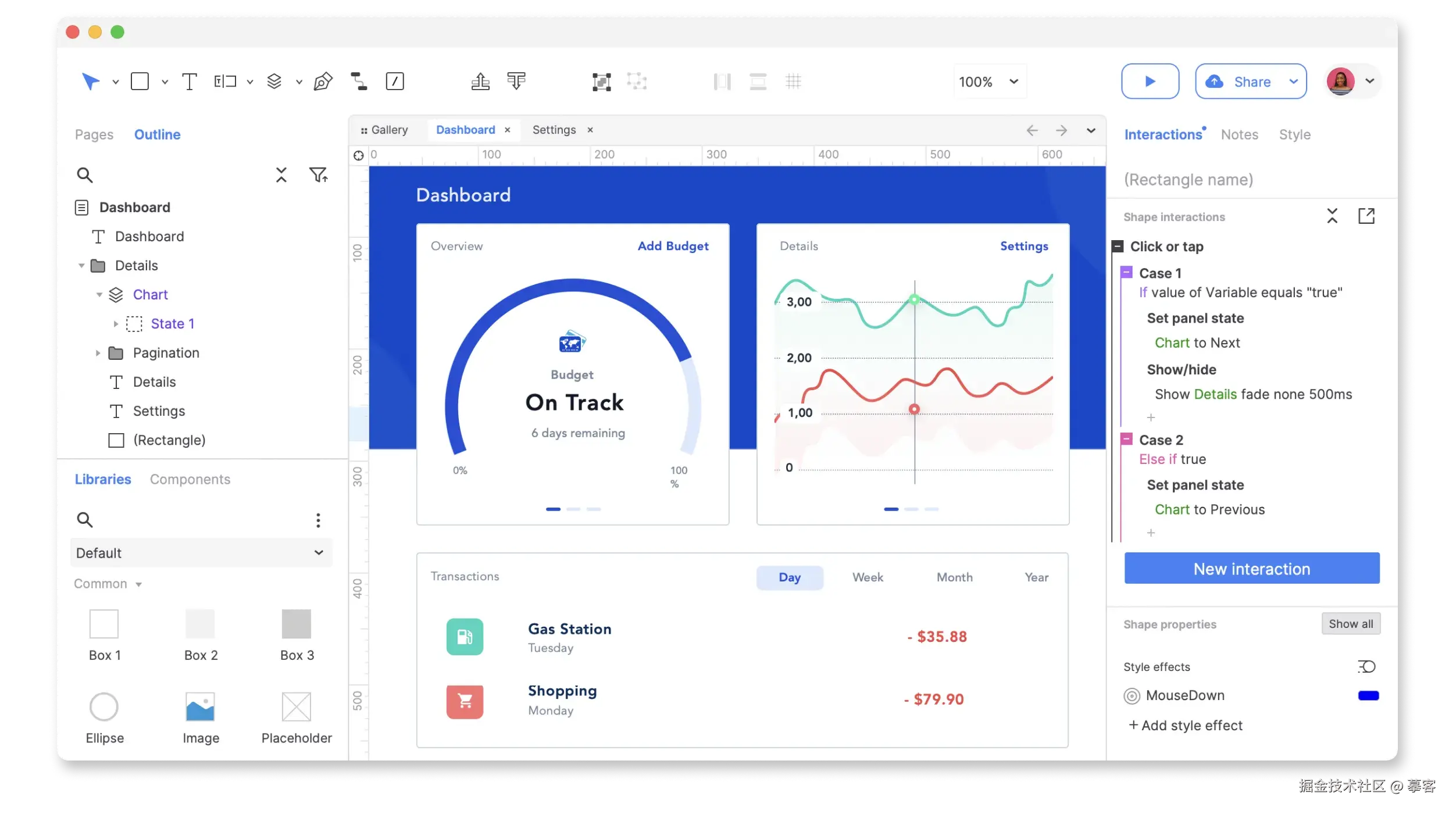The image size is (1456, 814).
Task: Open the outline sort and filter icon
Action: 318,175
